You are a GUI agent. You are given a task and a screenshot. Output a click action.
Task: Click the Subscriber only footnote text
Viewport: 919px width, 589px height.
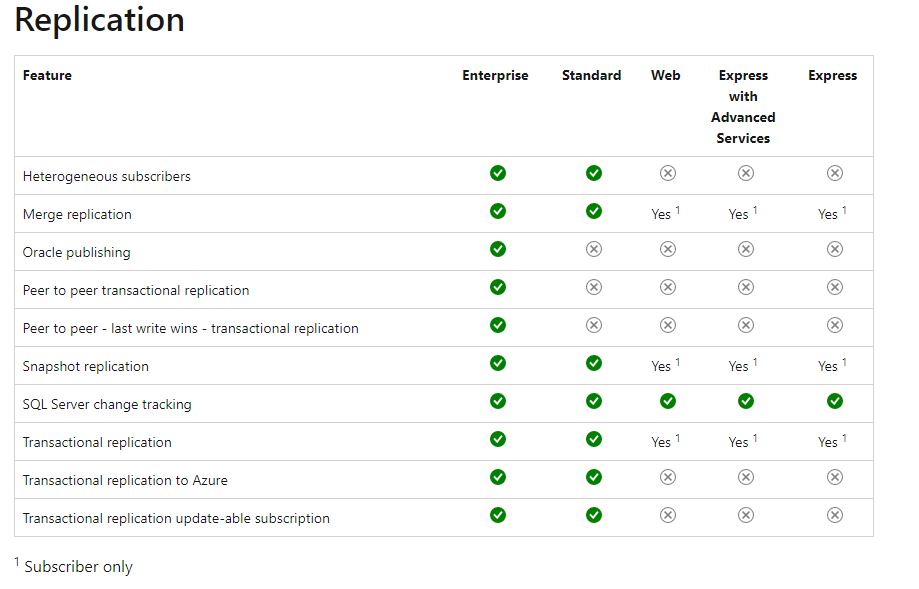[78, 566]
